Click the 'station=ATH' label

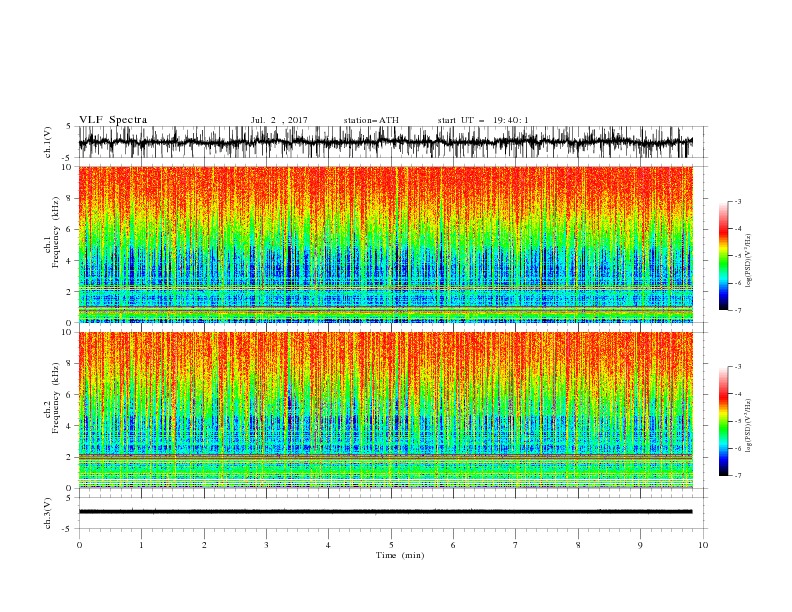[371, 120]
